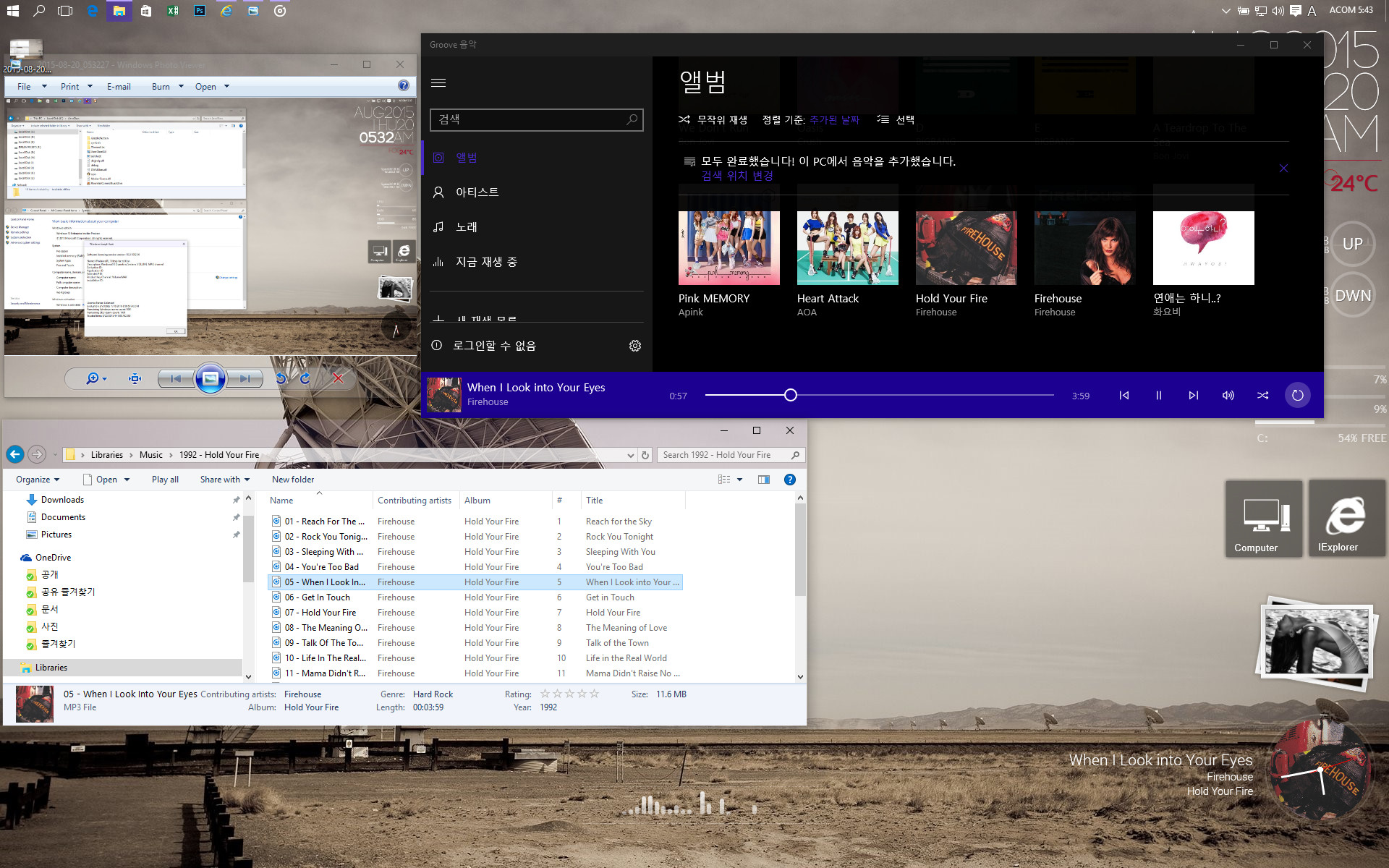
Task: Click Explorer search box
Action: [731, 455]
